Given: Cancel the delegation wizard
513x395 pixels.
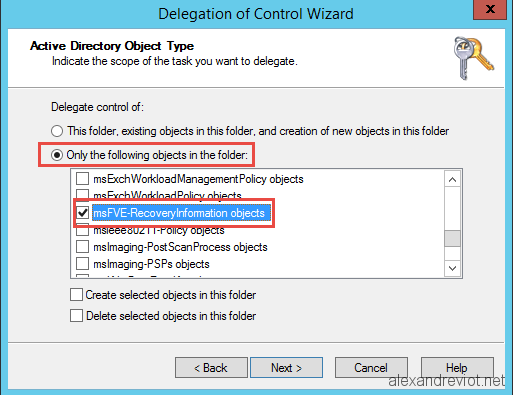Looking at the screenshot, I should 371,368.
